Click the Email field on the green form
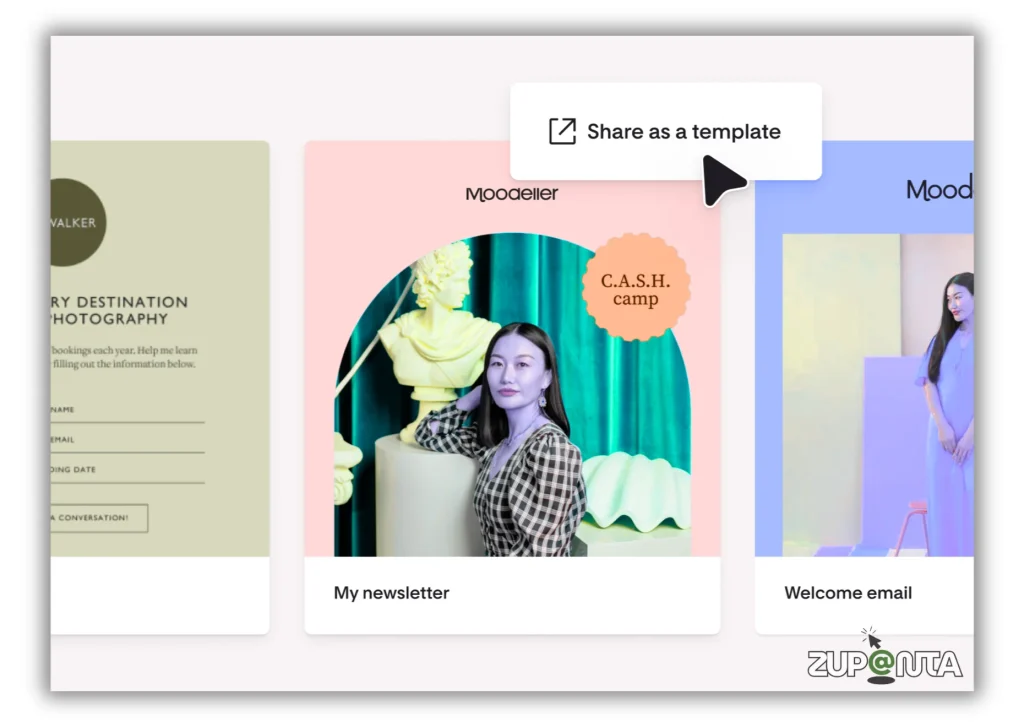The image size is (1024, 727). pyautogui.click(x=127, y=442)
